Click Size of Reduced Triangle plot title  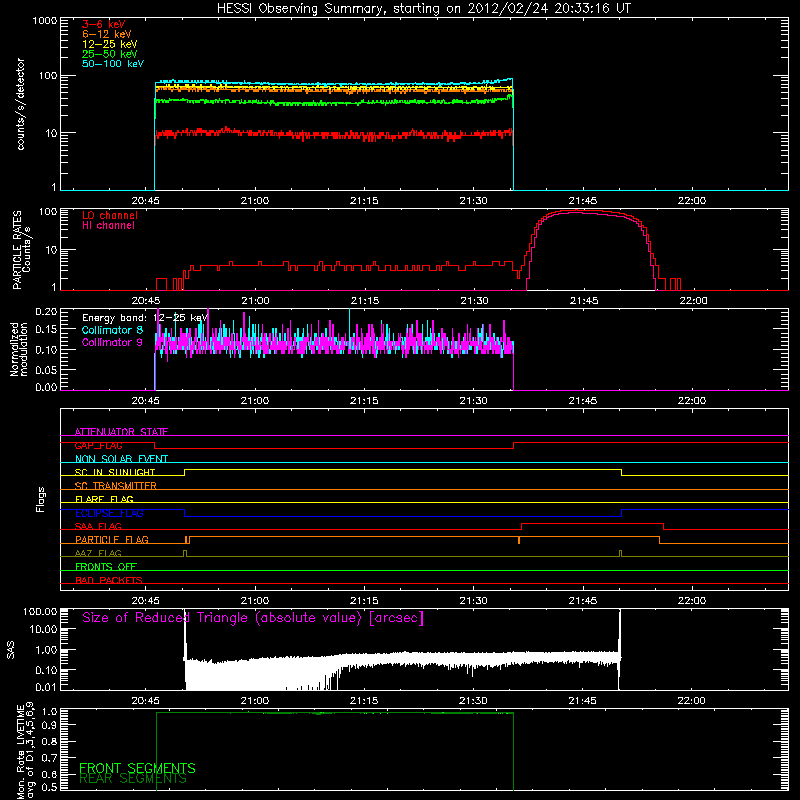click(x=253, y=618)
